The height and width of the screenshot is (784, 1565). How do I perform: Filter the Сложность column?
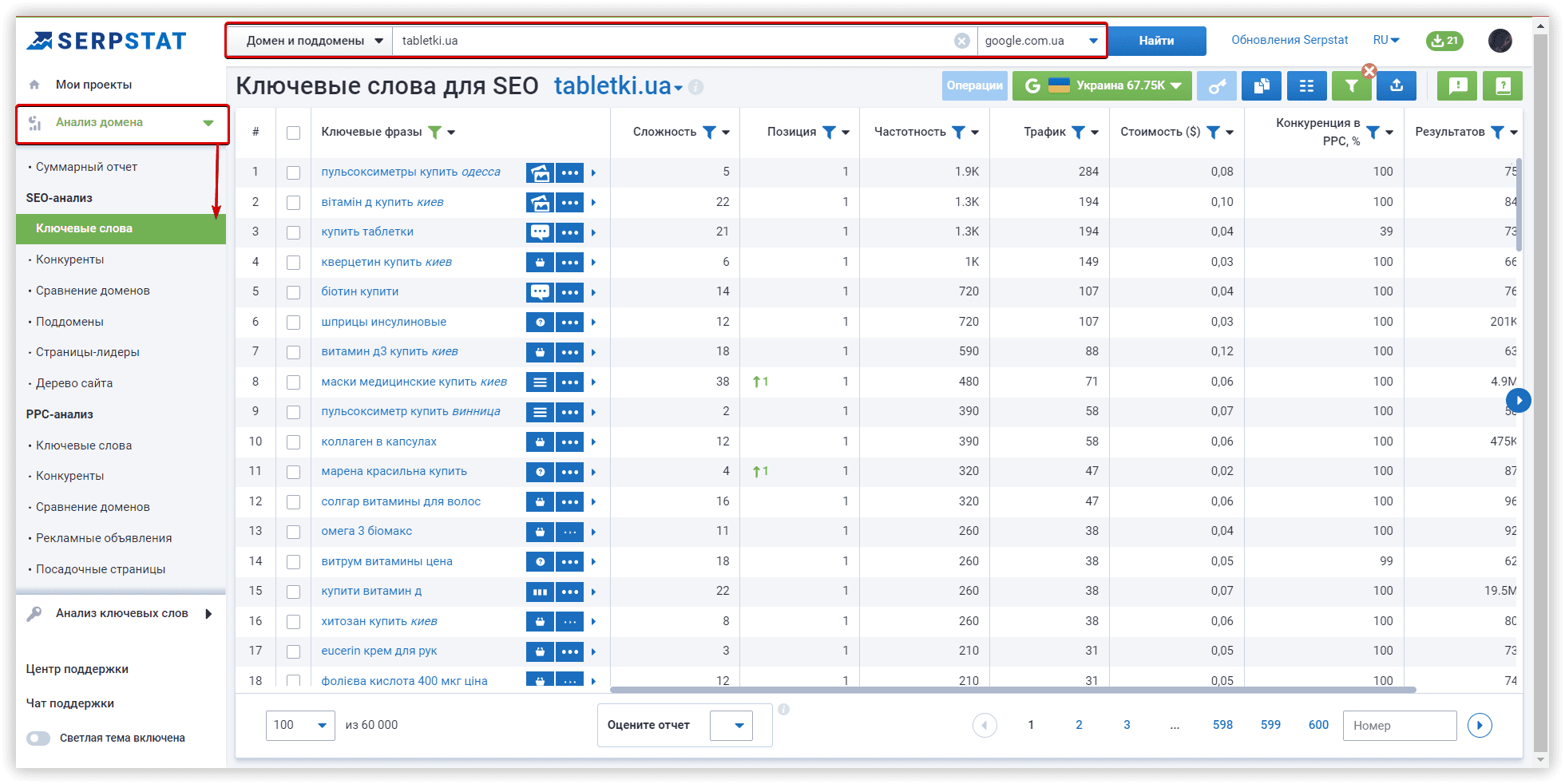(709, 133)
